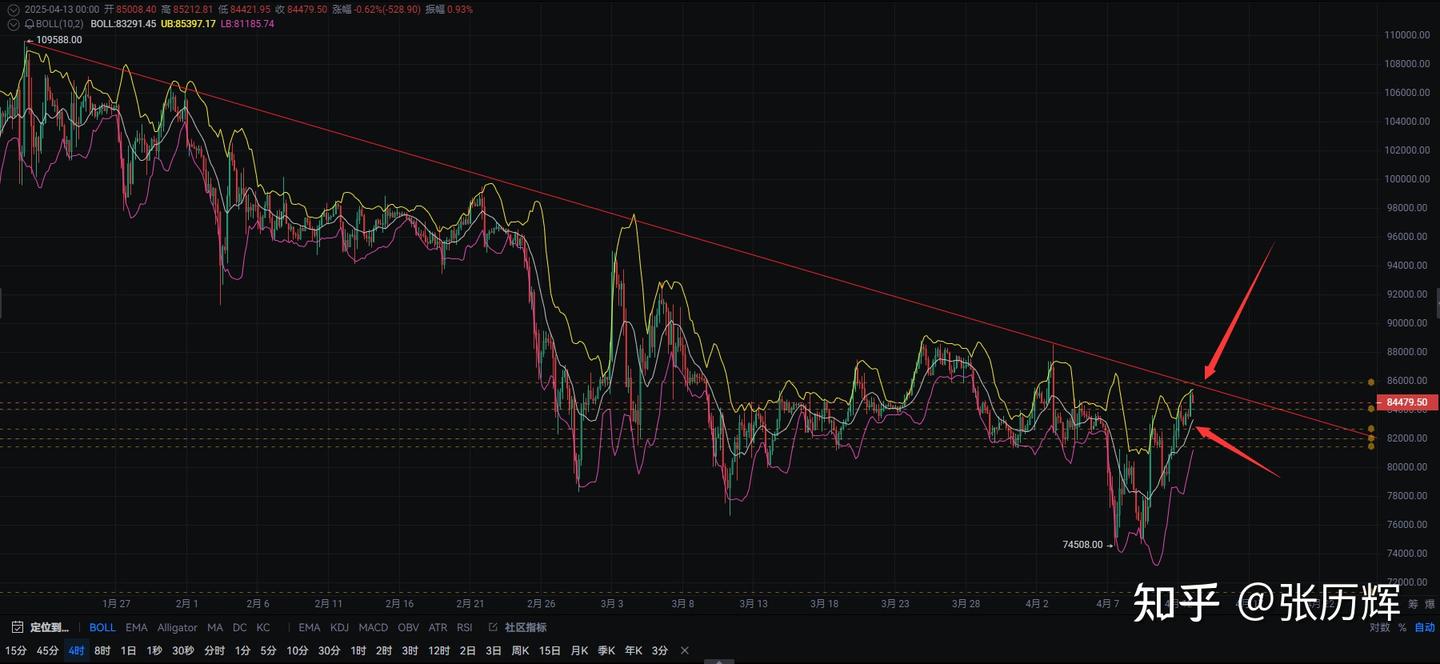Switch to the 12时 timeframe

[x=439, y=651]
